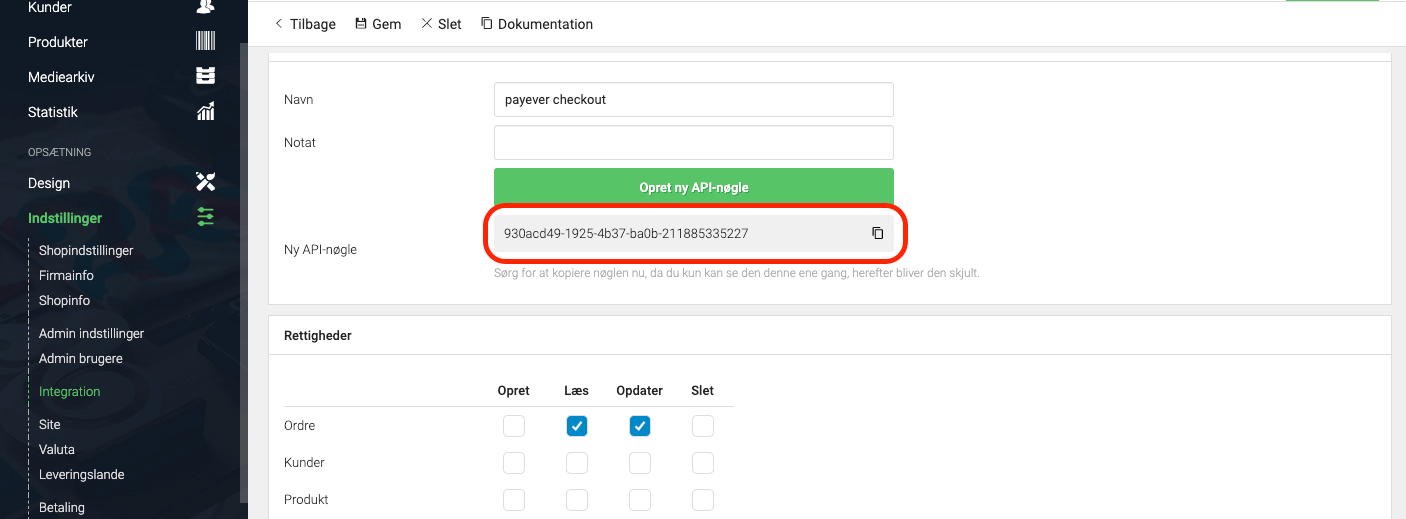Viewport: 1406px width, 519px height.
Task: Click the Gem save icon in the toolbar
Action: click(x=361, y=24)
